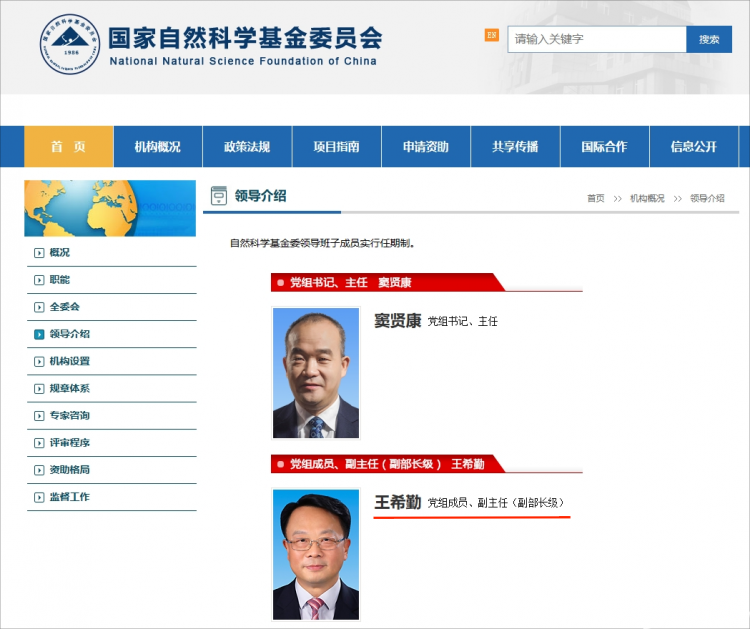This screenshot has height=629, width=750.
Task: Open the 职能 sidebar link
Action: click(59, 280)
